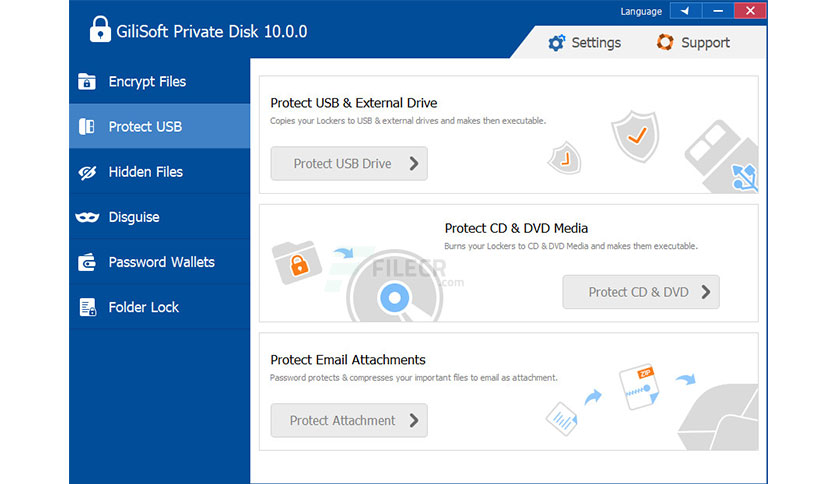This screenshot has width=836, height=484.
Task: Click the Support lifebuoy icon
Action: tap(665, 42)
